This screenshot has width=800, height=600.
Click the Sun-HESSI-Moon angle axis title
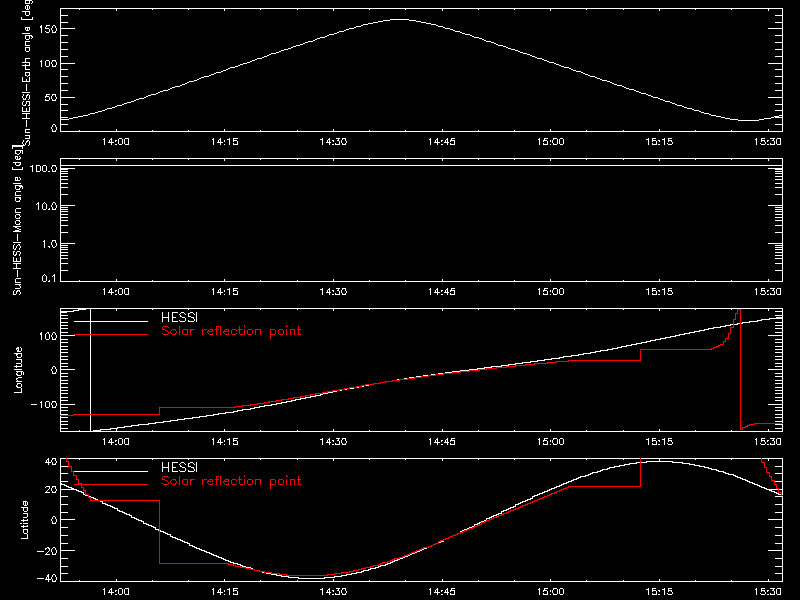click(17, 220)
